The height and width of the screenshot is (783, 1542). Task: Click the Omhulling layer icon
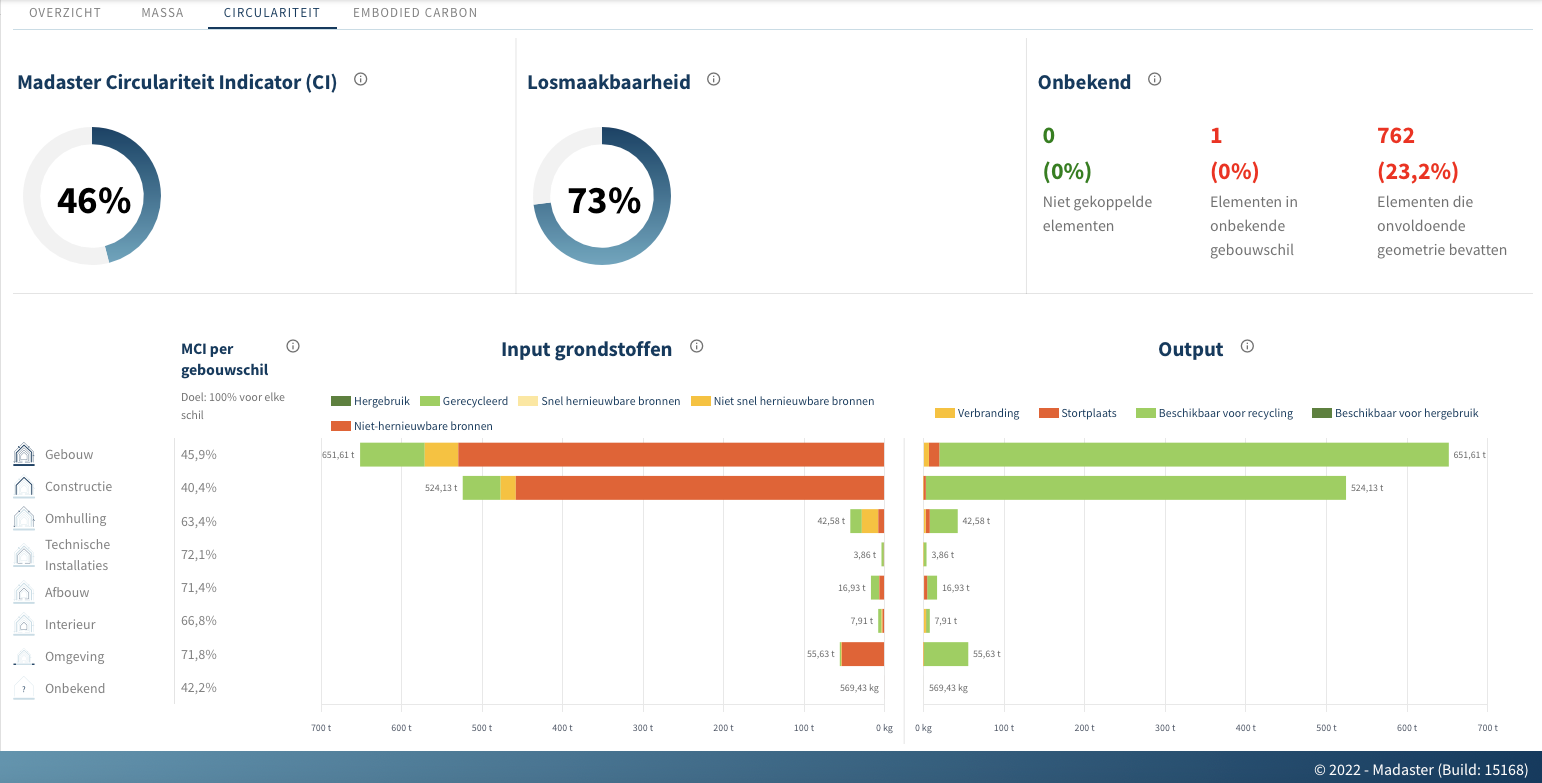pyautogui.click(x=24, y=519)
